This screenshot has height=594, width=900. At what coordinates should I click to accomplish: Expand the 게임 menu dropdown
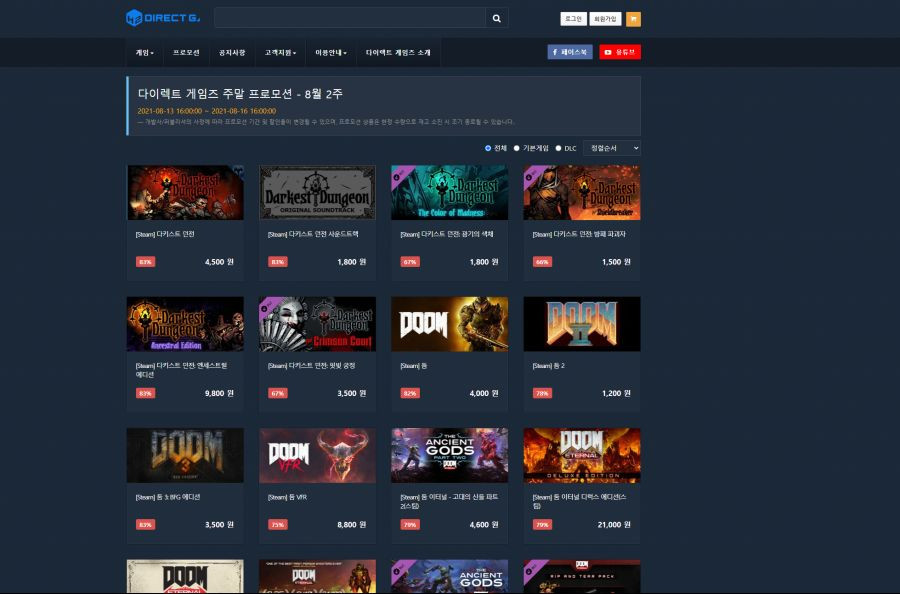pos(145,53)
